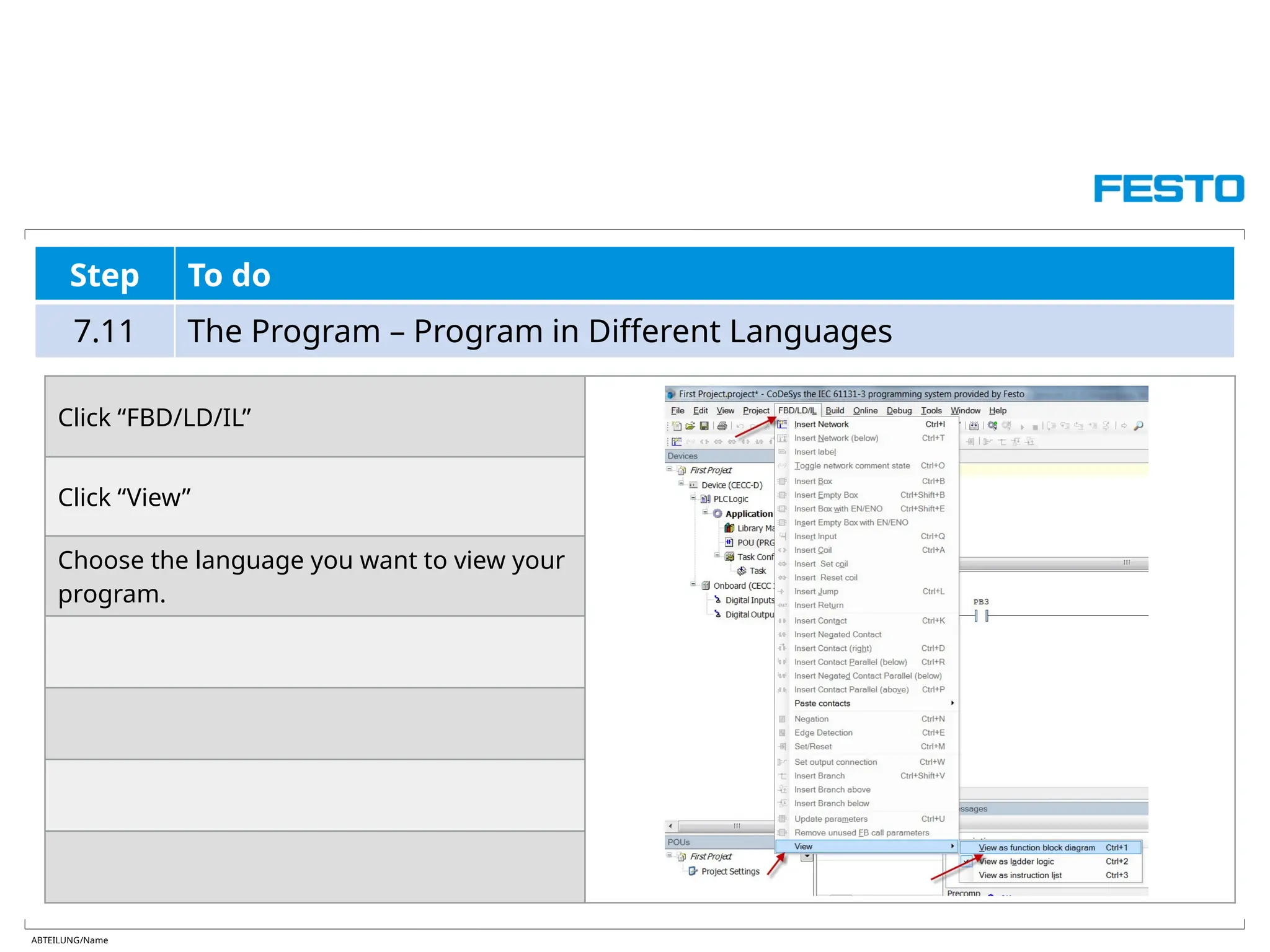The height and width of the screenshot is (952, 1270).
Task: Open the Build menu
Action: point(835,410)
